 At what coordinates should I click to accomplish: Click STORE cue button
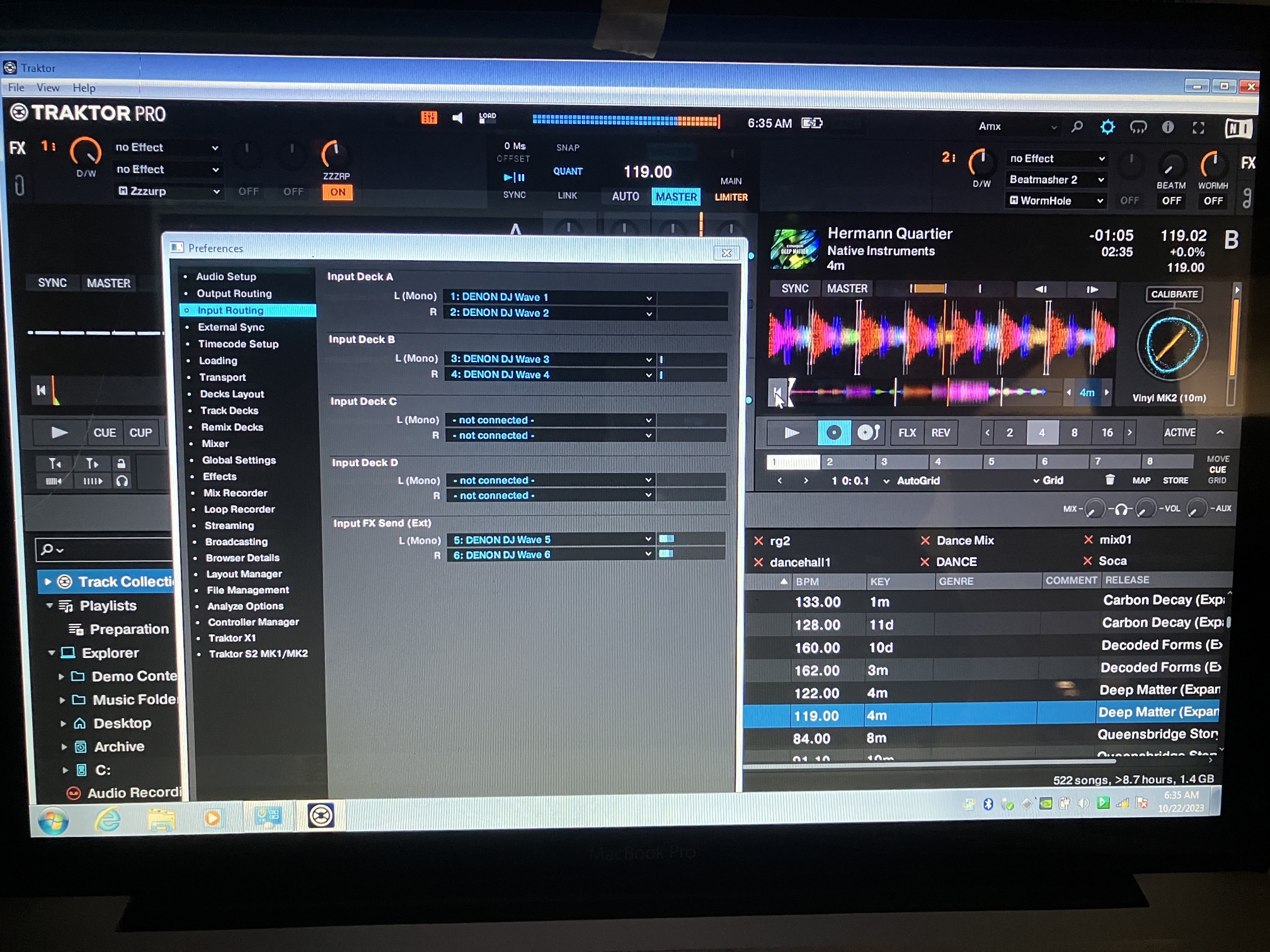pos(1176,481)
